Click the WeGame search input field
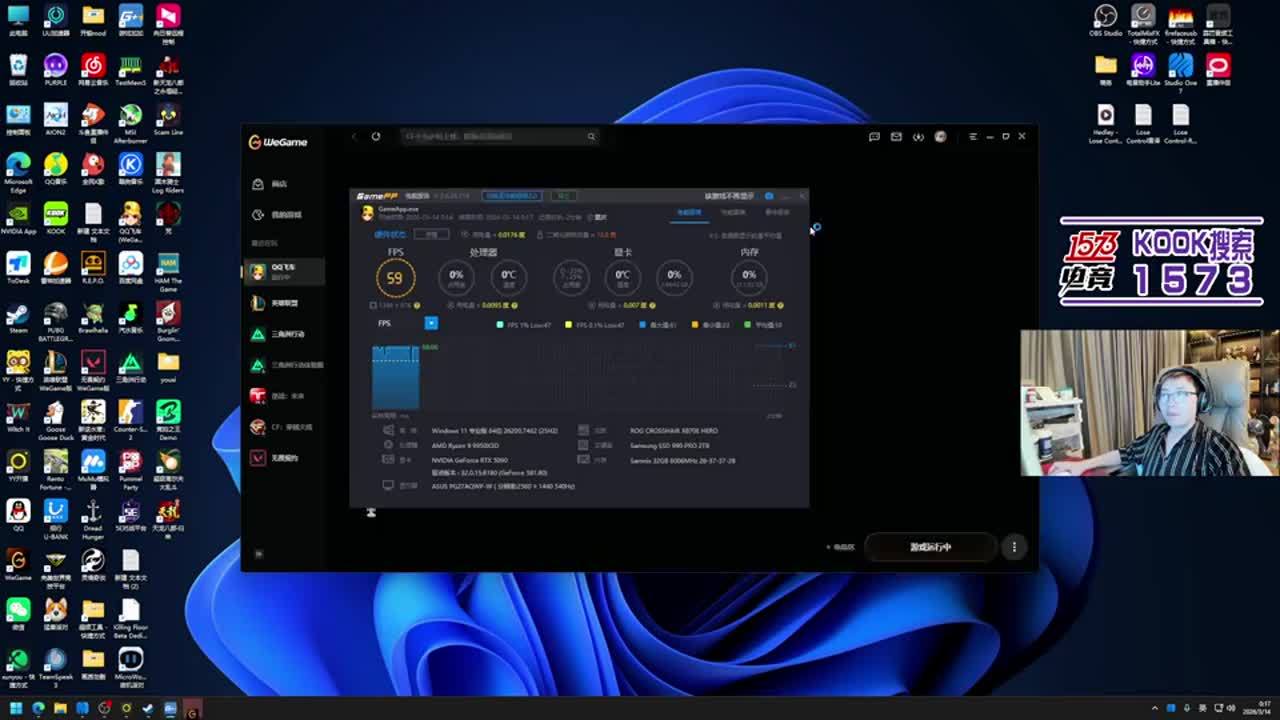This screenshot has height=720, width=1280. 495,137
